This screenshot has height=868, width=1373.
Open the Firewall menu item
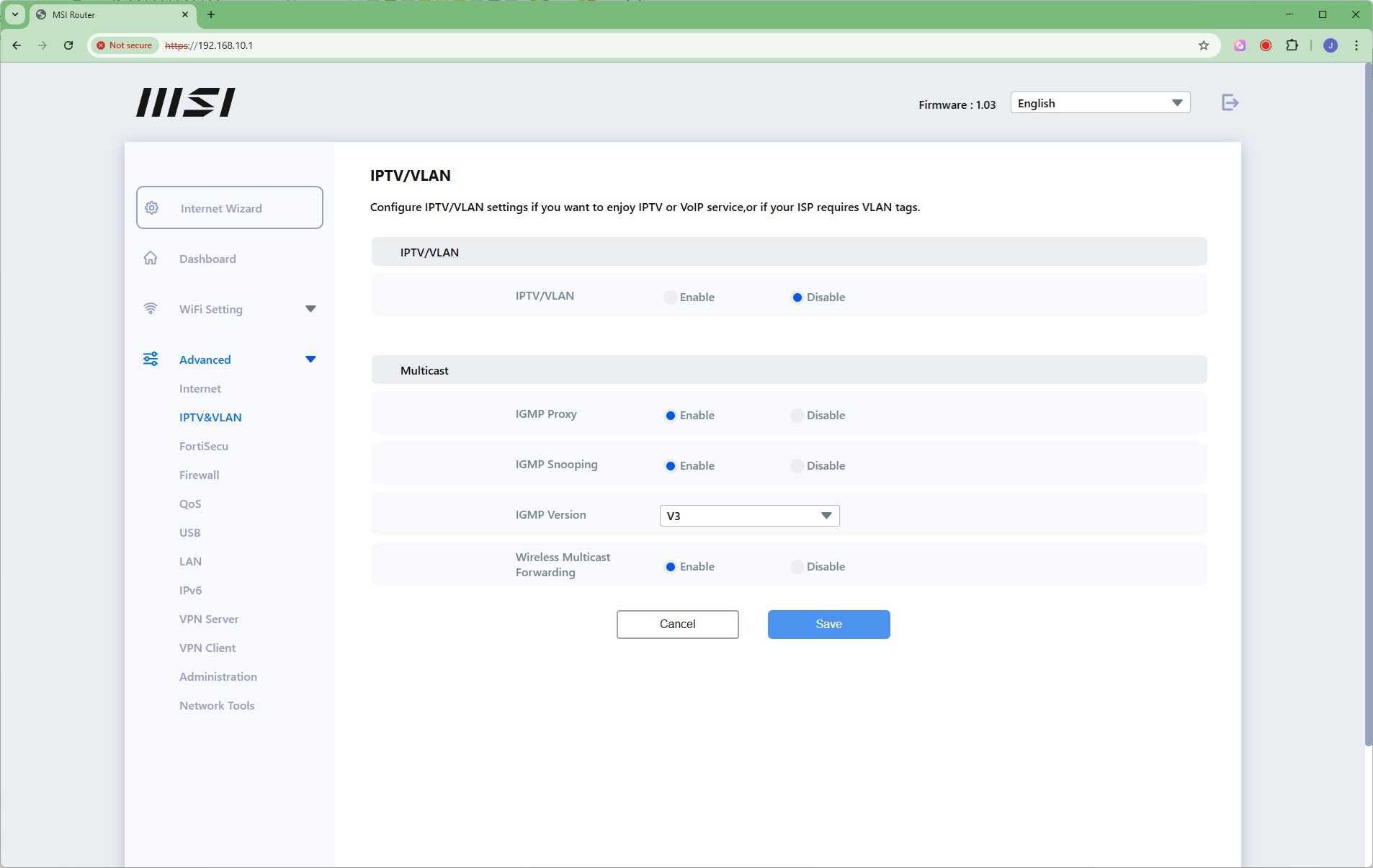(199, 475)
